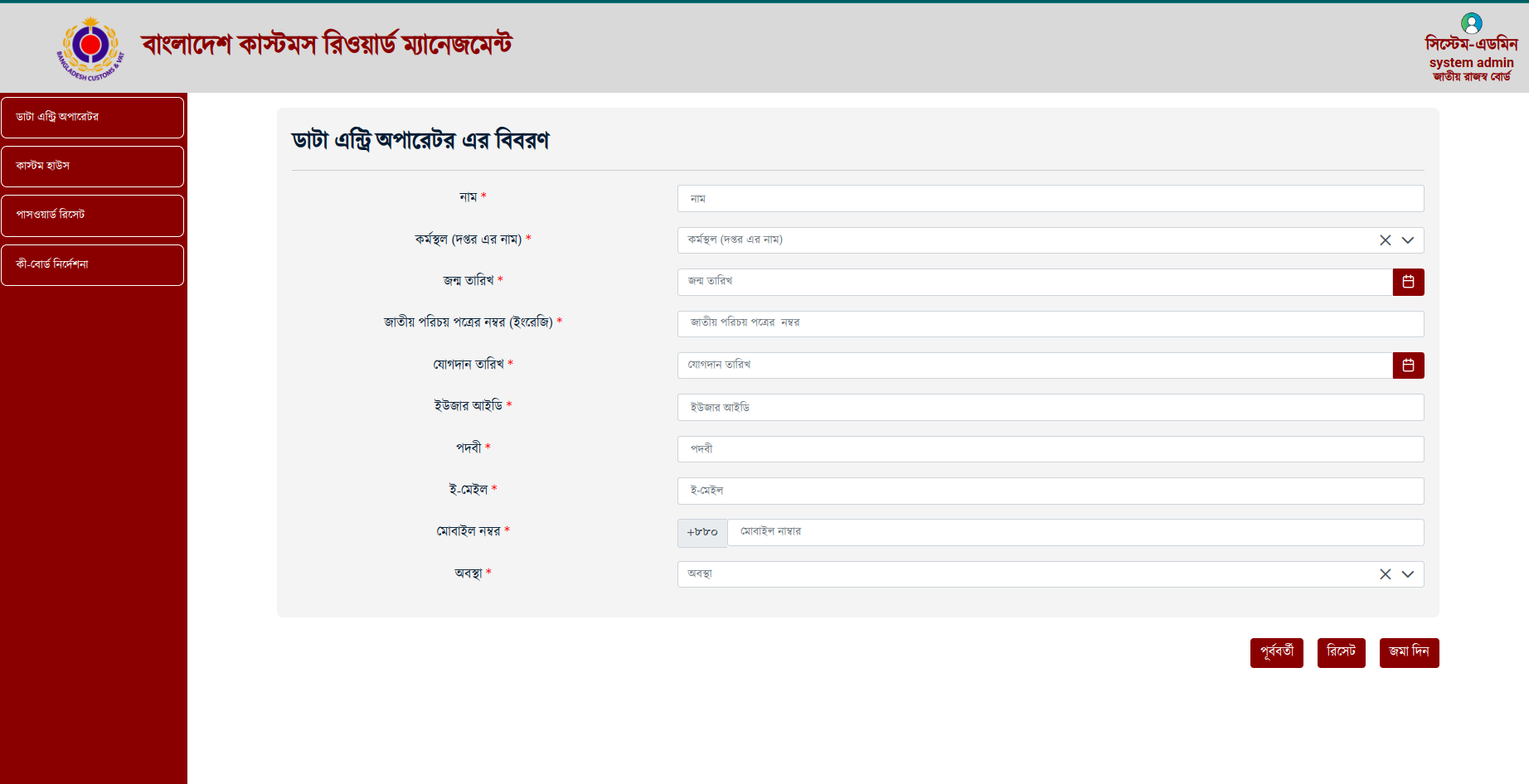Focus the পদবী input field
The image size is (1529, 784).
[x=1051, y=449]
